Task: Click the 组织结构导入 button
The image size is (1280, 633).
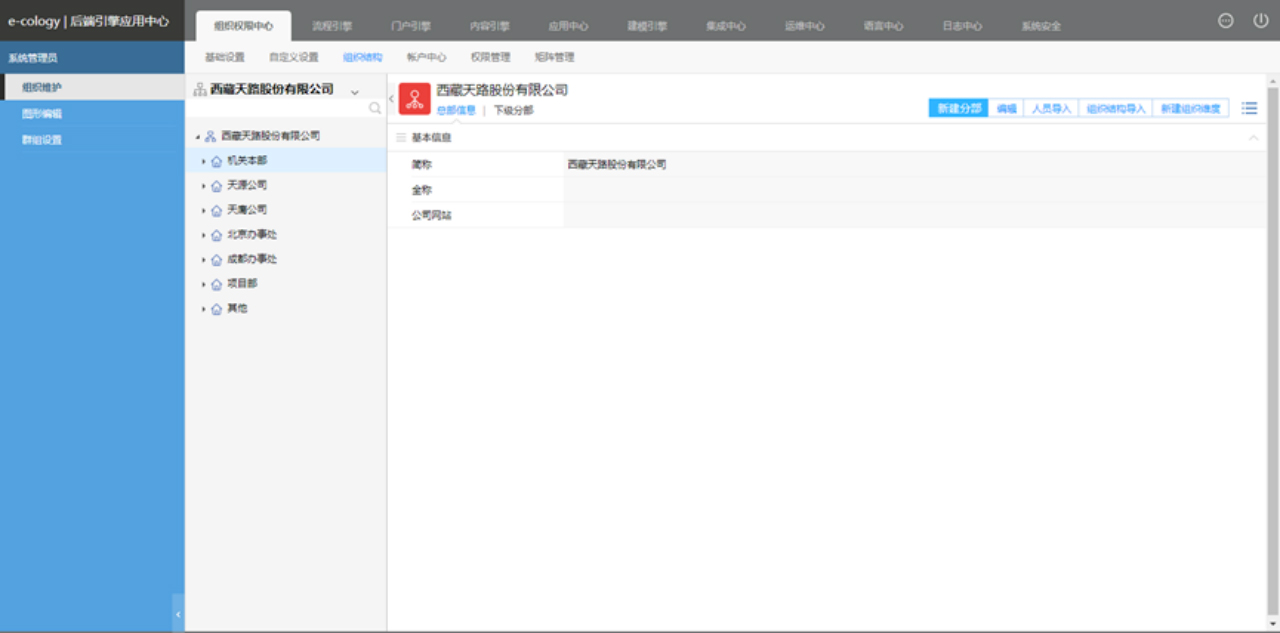Action: (1116, 108)
